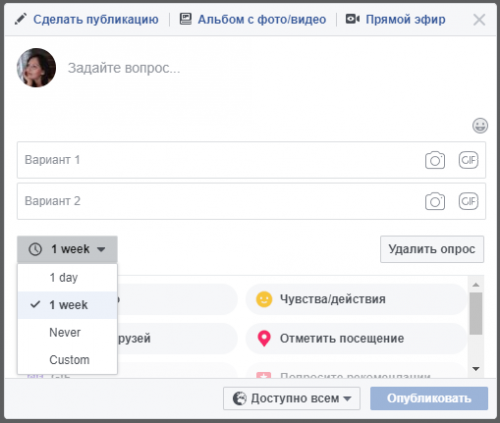Click the scroll-down arrow in options list

(x=476, y=369)
